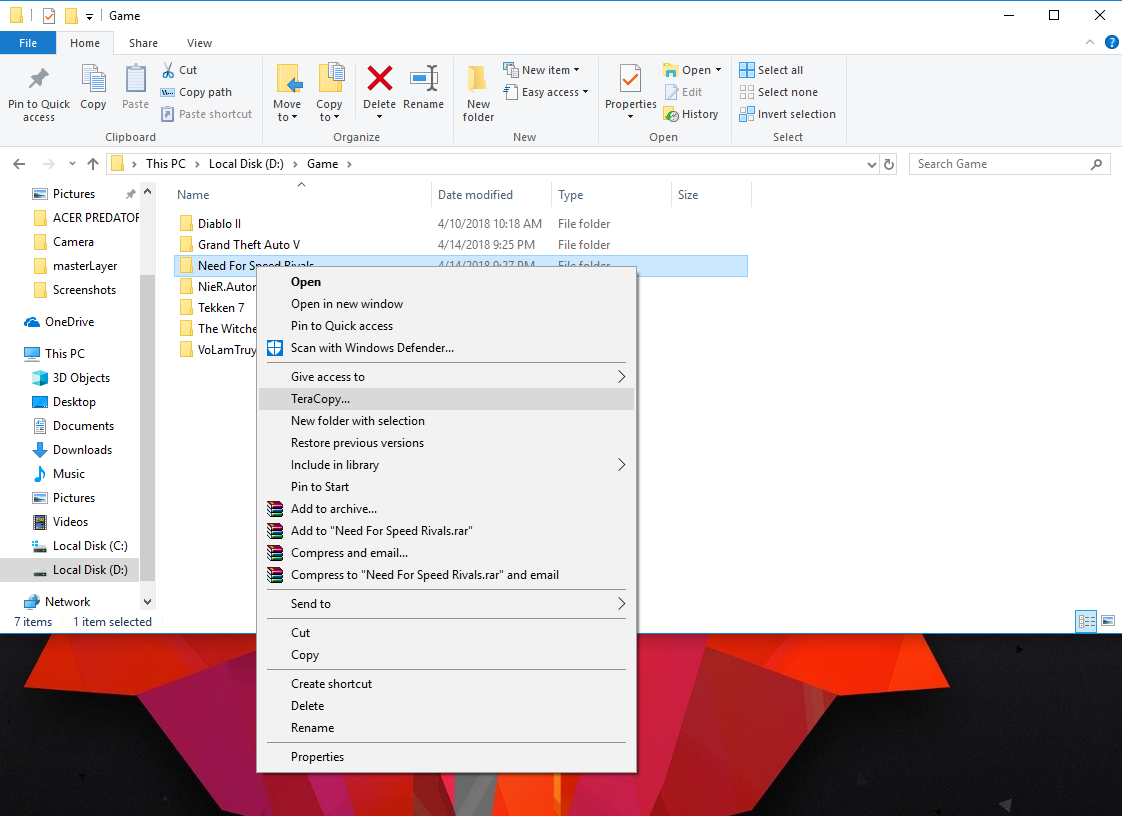Choose Create shortcut from context menu
Image resolution: width=1122 pixels, height=816 pixels.
point(447,684)
